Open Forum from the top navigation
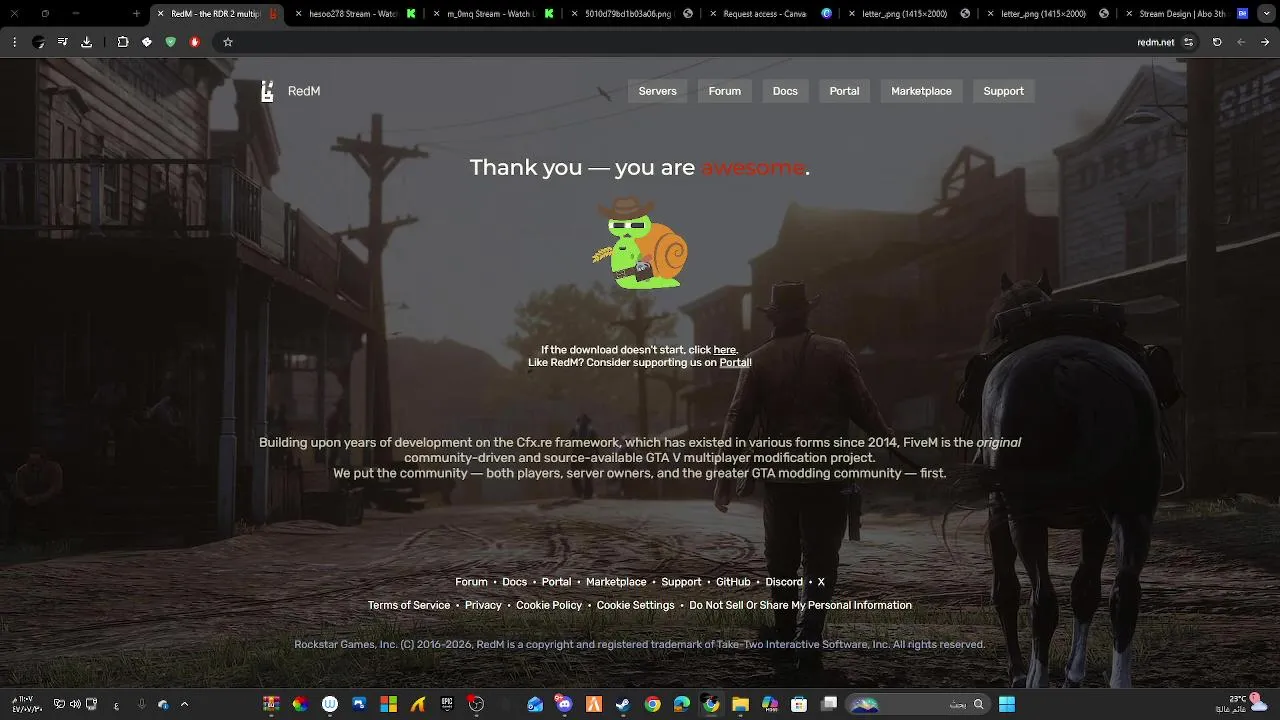Screen dimensions: 1280x720 tap(725, 91)
